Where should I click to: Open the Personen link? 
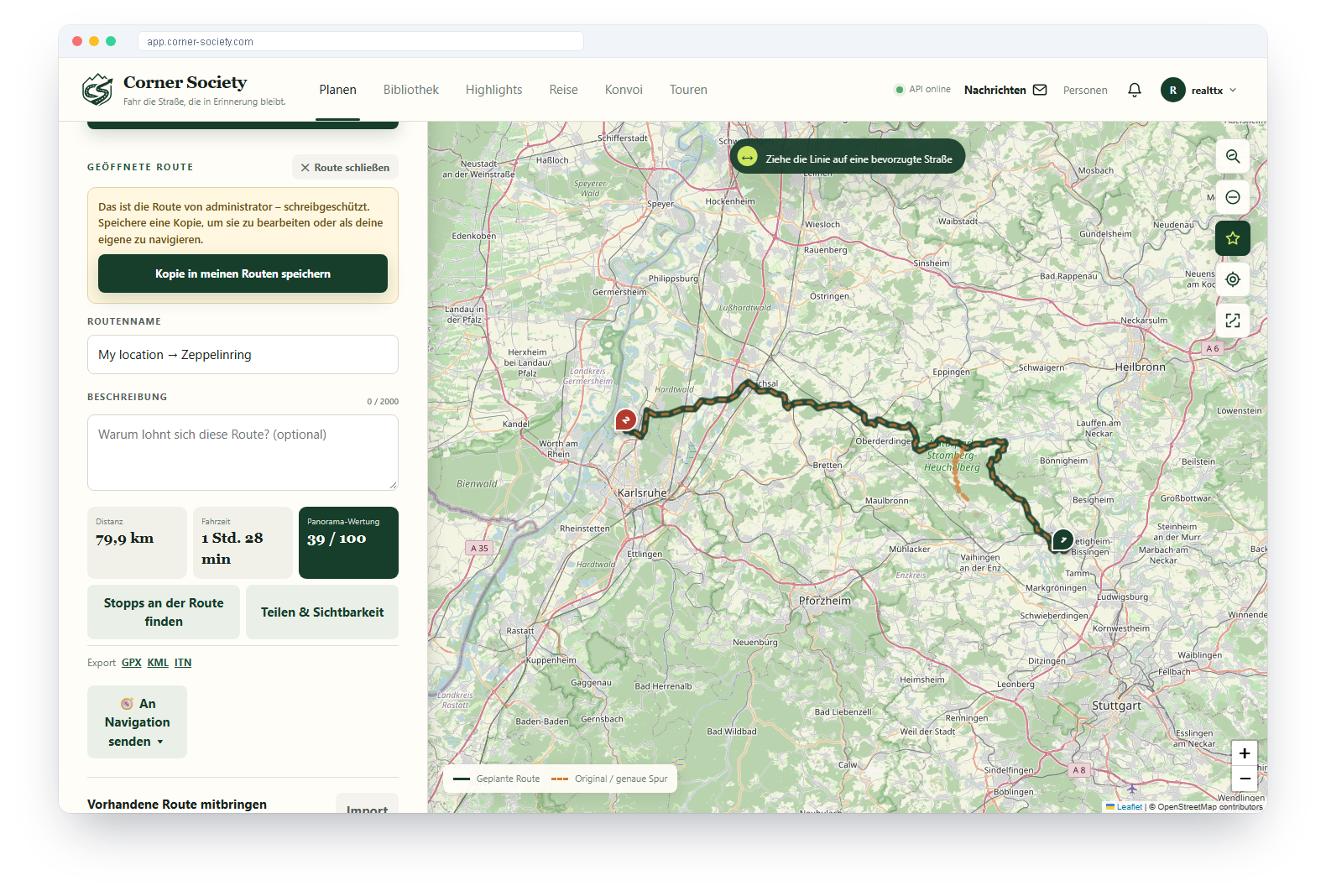click(1085, 91)
